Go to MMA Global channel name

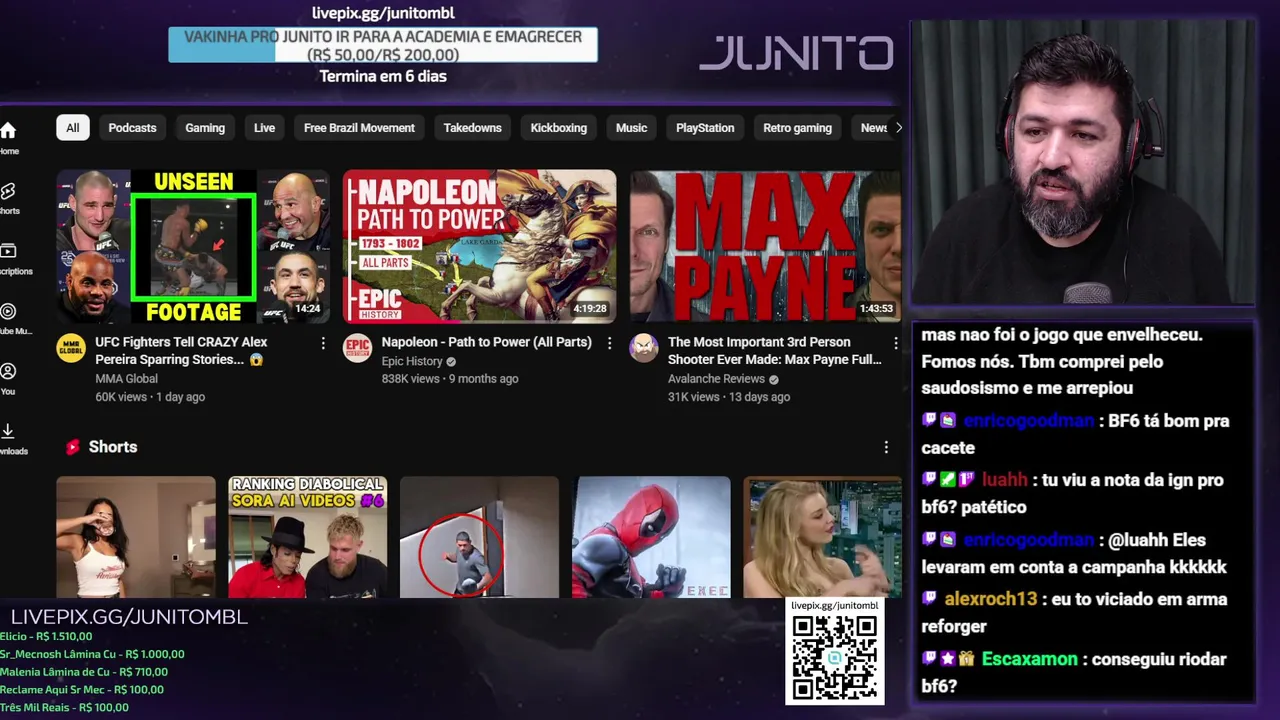point(126,379)
